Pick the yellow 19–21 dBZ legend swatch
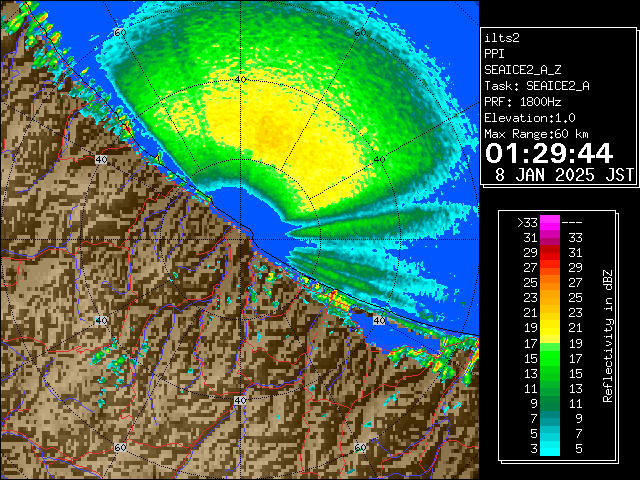640x480 pixels. pyautogui.click(x=550, y=328)
